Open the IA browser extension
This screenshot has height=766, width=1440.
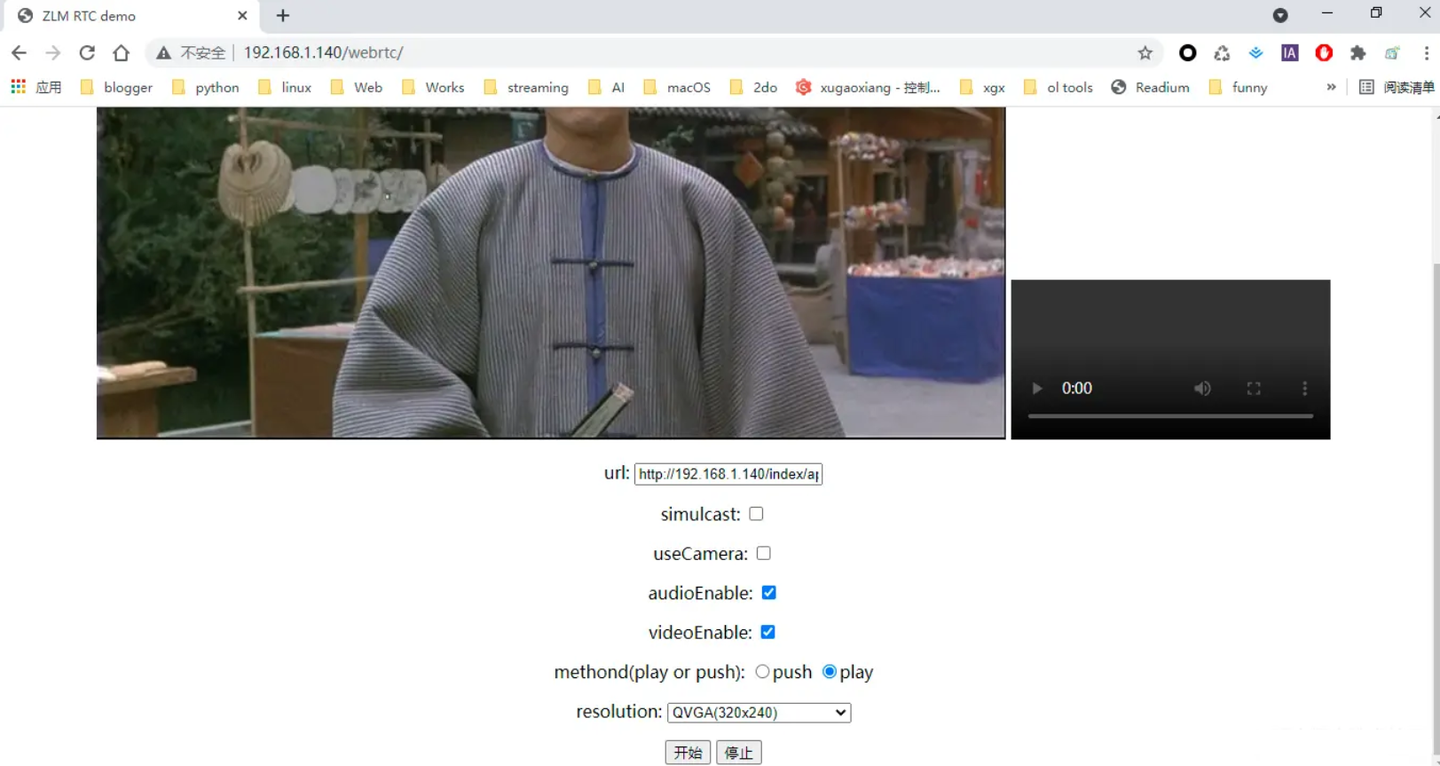1289,52
